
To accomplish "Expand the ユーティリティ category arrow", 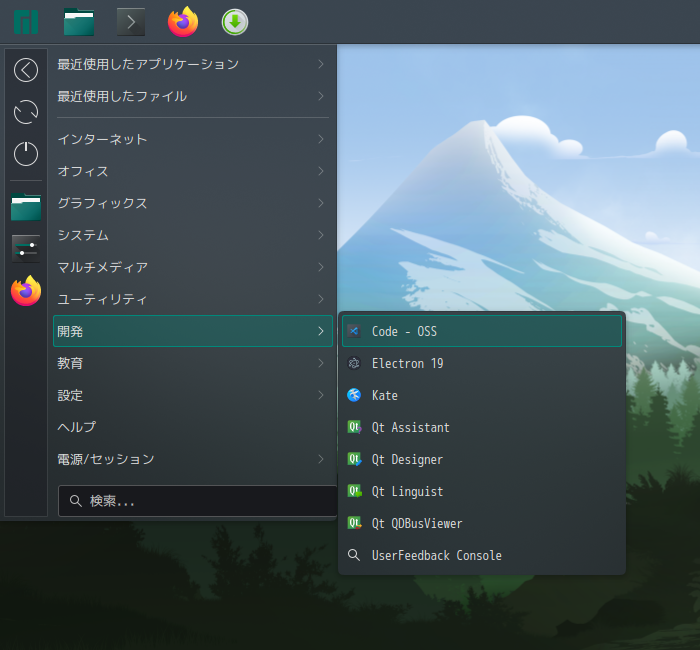I will click(x=321, y=299).
